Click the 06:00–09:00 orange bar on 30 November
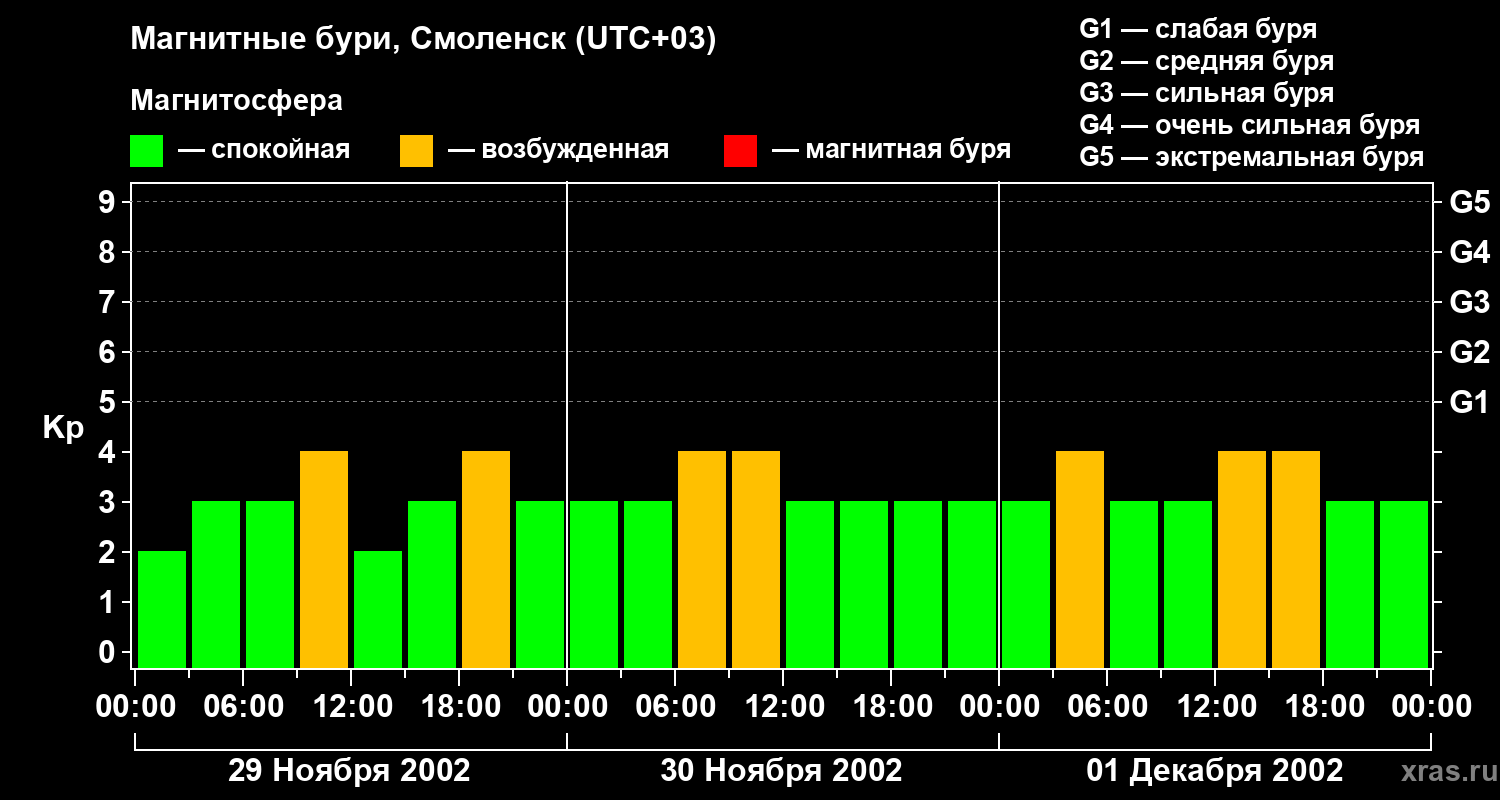 702,559
